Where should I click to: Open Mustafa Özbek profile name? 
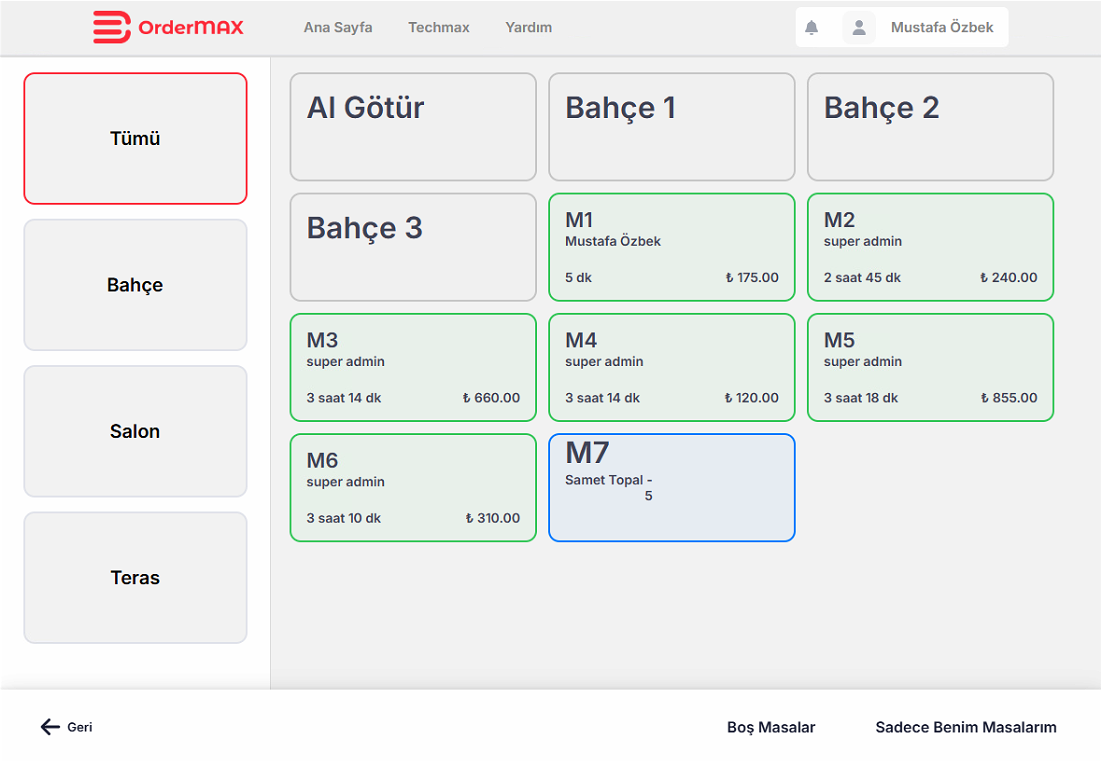click(x=942, y=28)
